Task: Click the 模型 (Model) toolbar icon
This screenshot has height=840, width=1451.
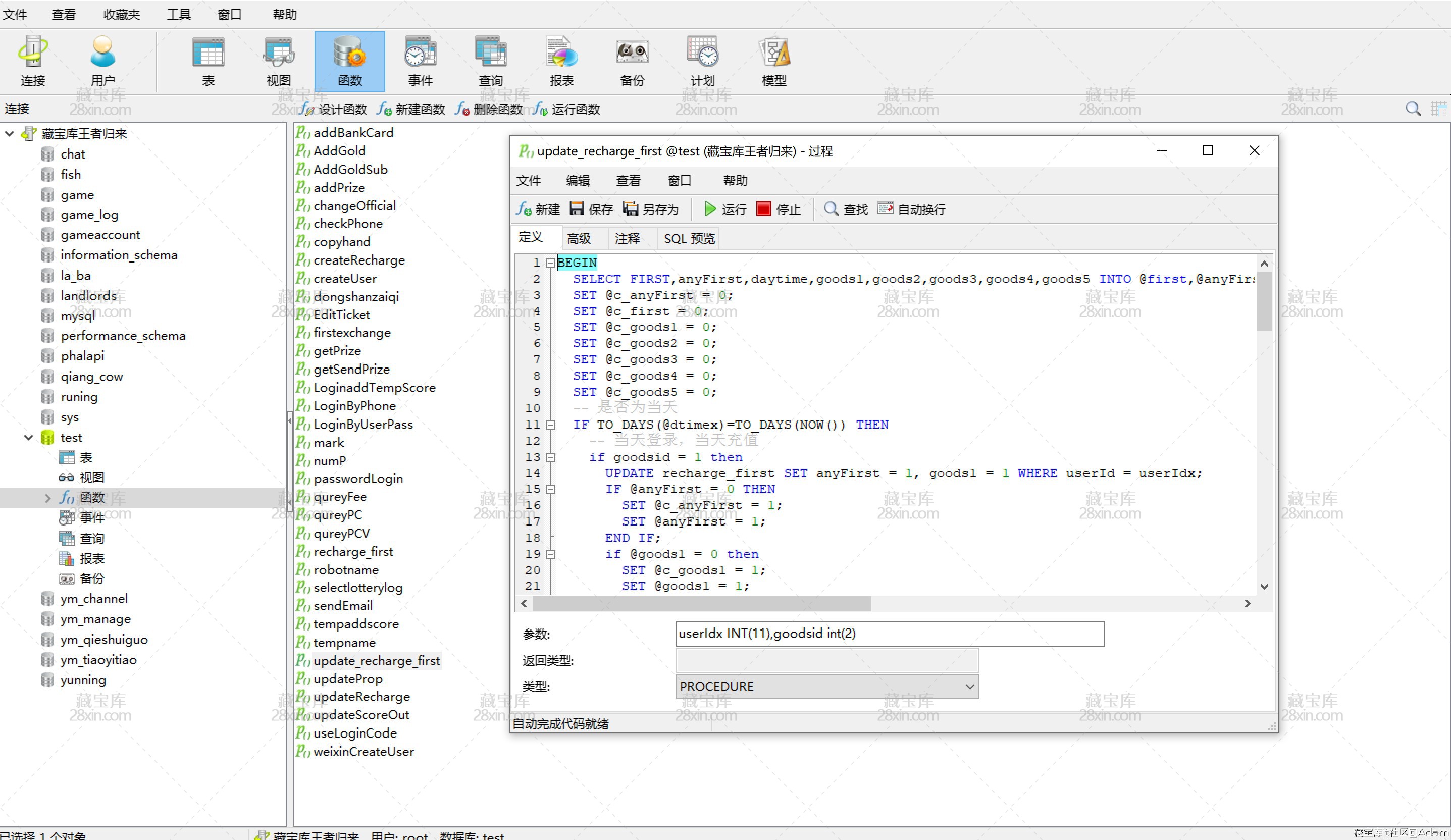Action: coord(773,61)
